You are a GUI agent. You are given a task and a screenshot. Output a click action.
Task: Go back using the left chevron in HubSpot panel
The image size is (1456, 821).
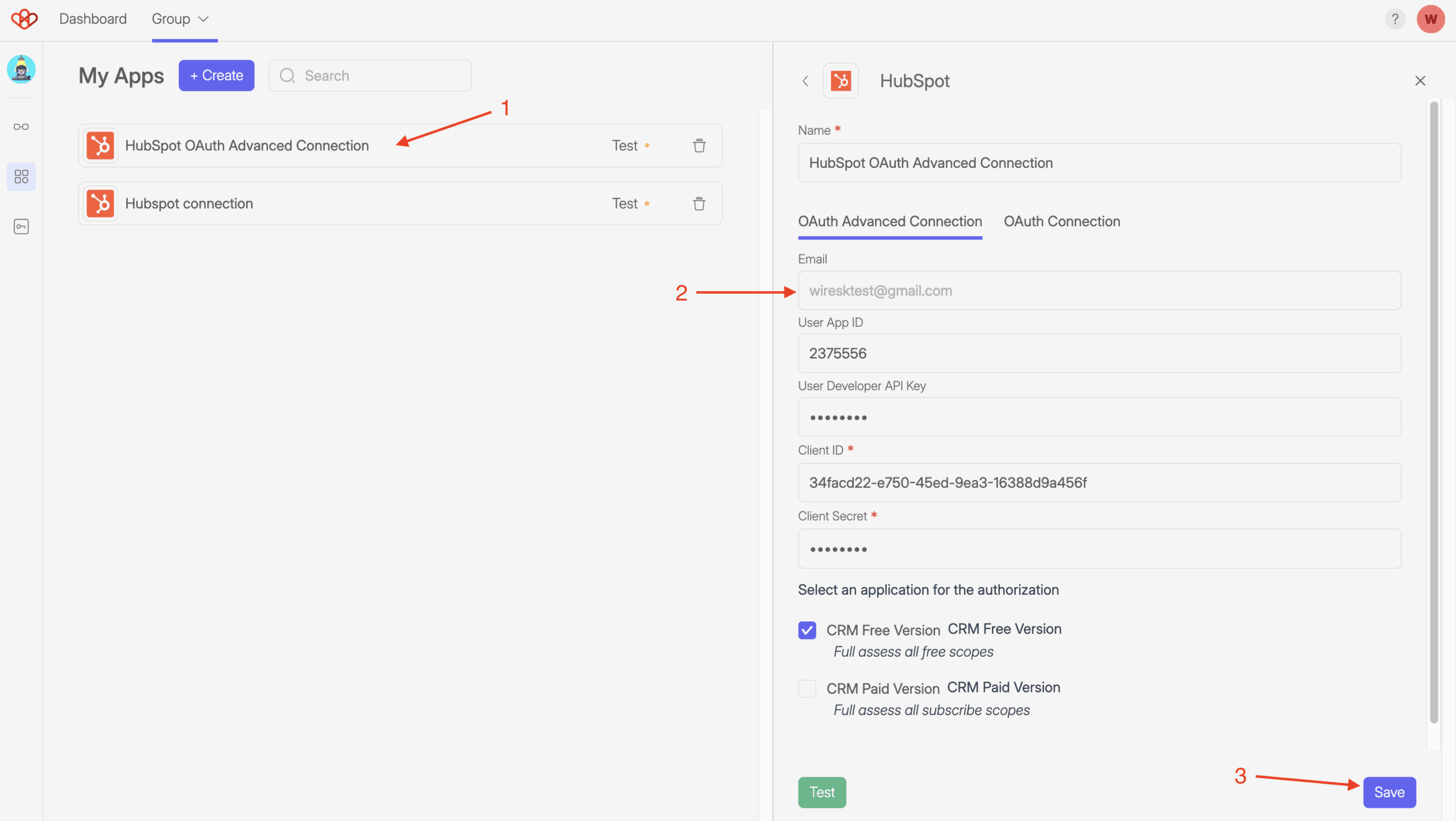805,81
